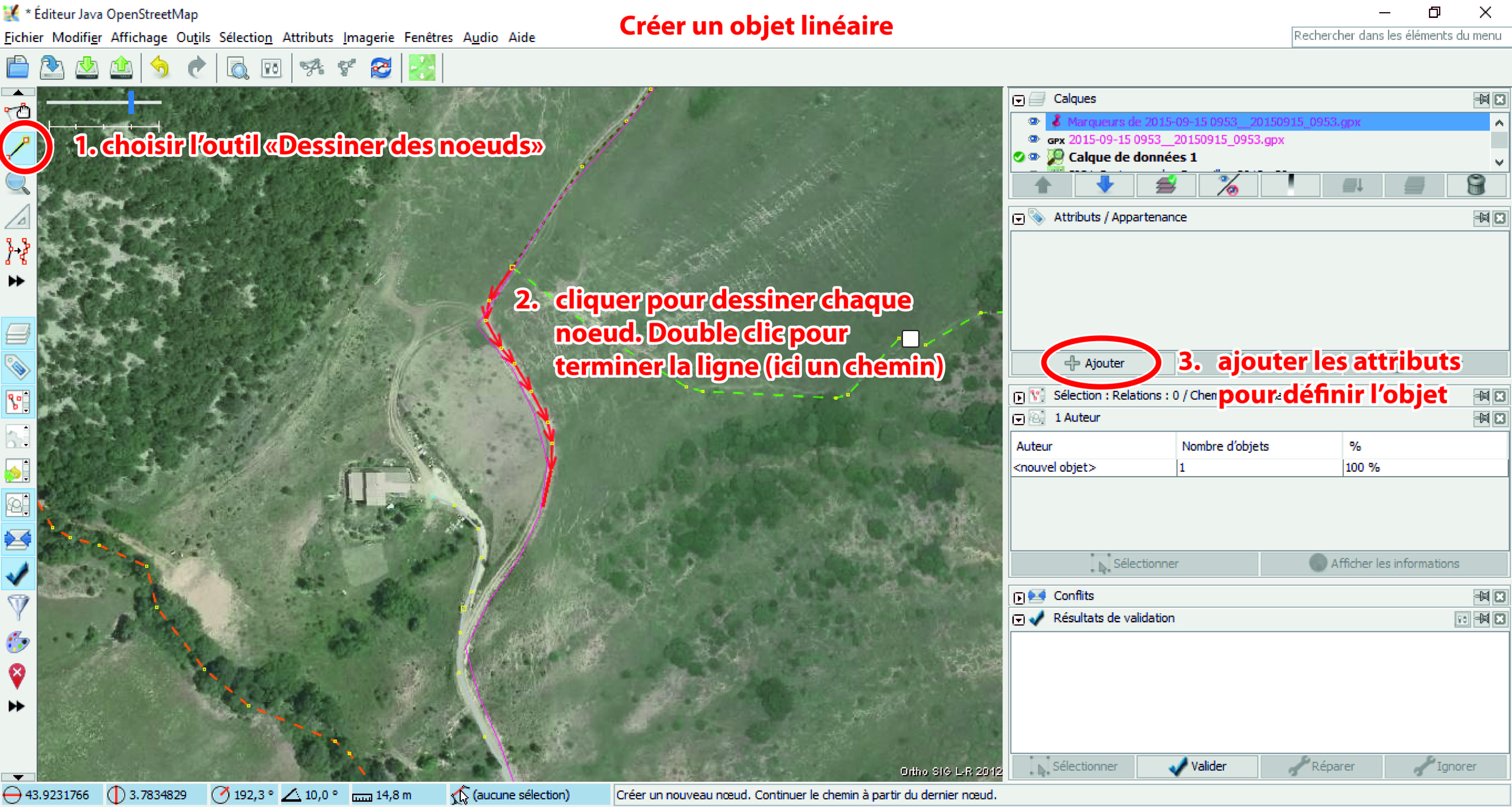This screenshot has width=1512, height=807.
Task: Select the improve way accuracy tool
Action: pos(18,251)
